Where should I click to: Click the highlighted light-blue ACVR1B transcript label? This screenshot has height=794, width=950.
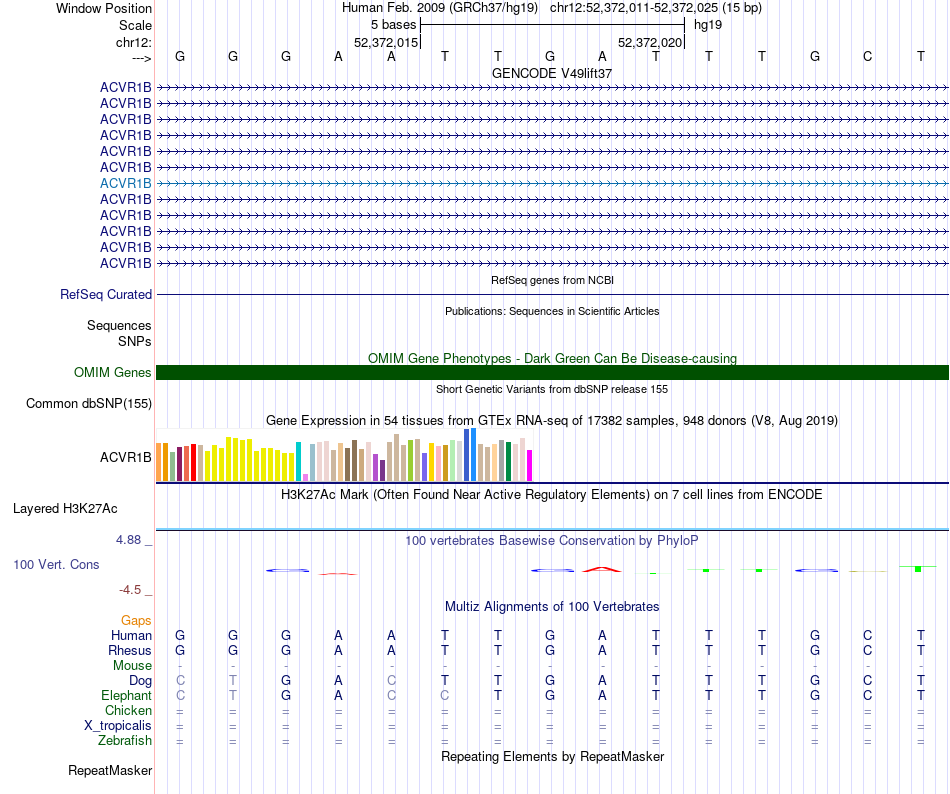[125, 183]
